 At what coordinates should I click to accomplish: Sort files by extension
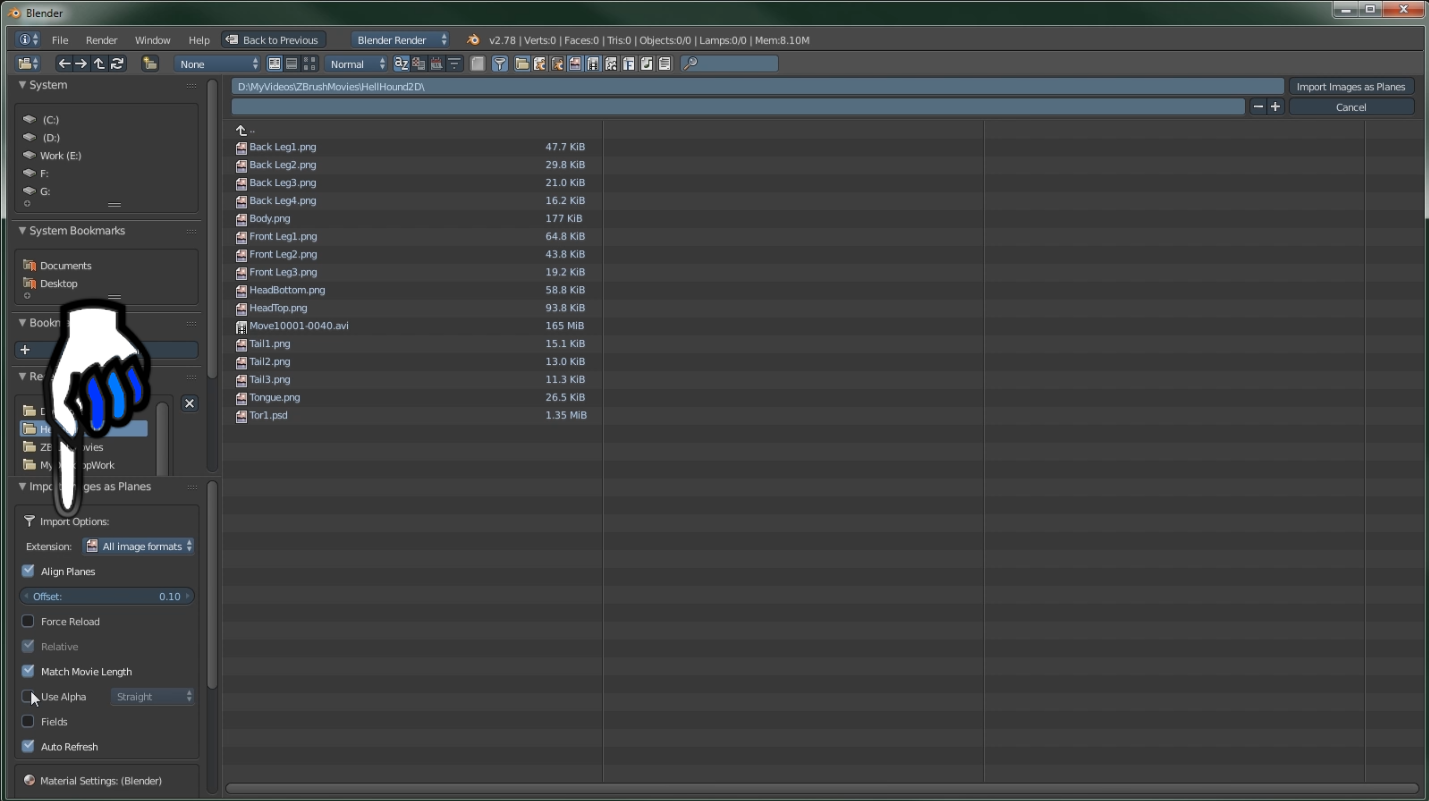coord(419,64)
